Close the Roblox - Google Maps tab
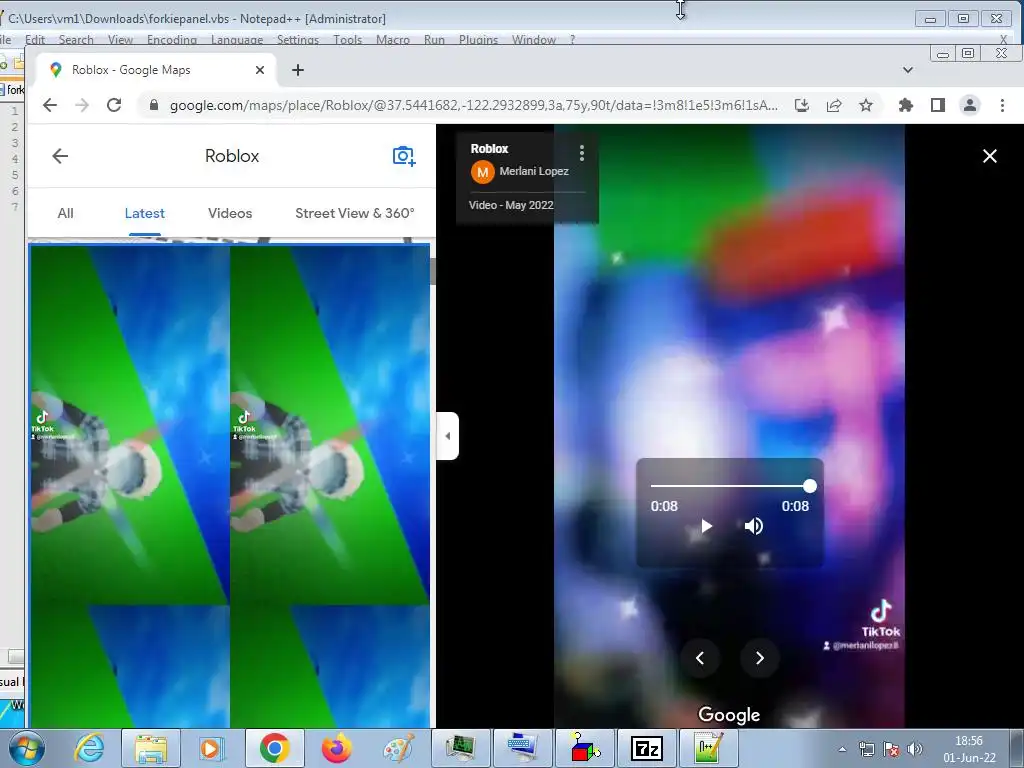 click(x=260, y=70)
